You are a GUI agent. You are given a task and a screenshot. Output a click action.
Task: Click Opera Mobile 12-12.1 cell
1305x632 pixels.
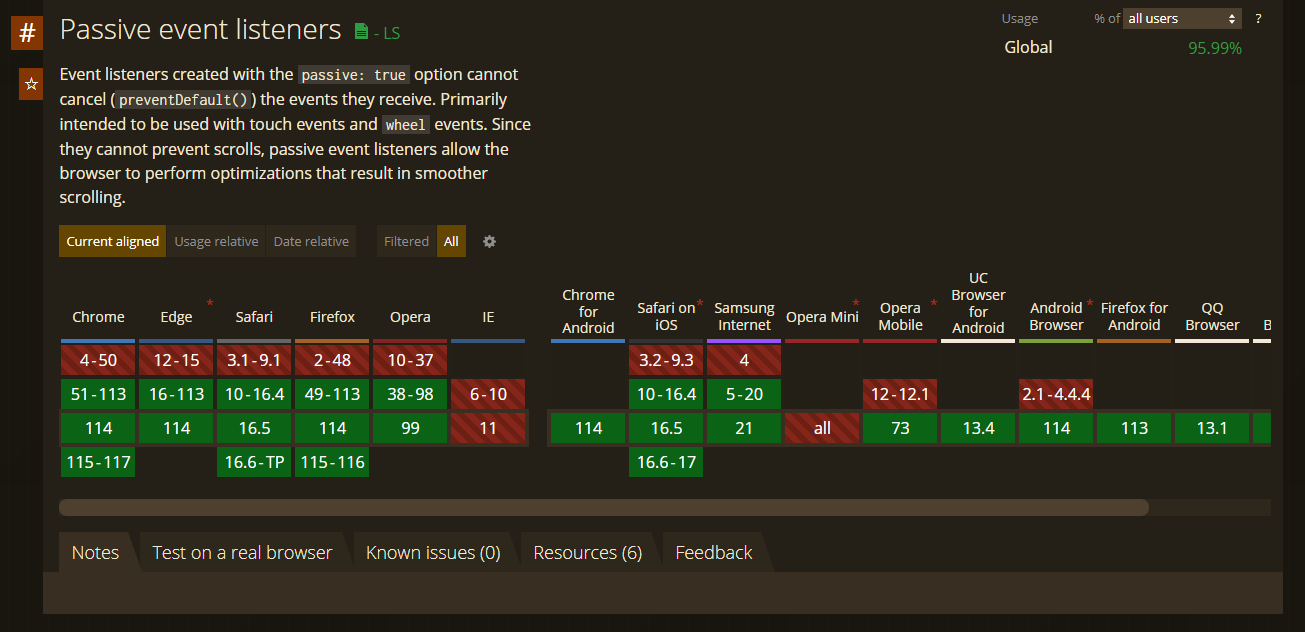click(x=900, y=394)
